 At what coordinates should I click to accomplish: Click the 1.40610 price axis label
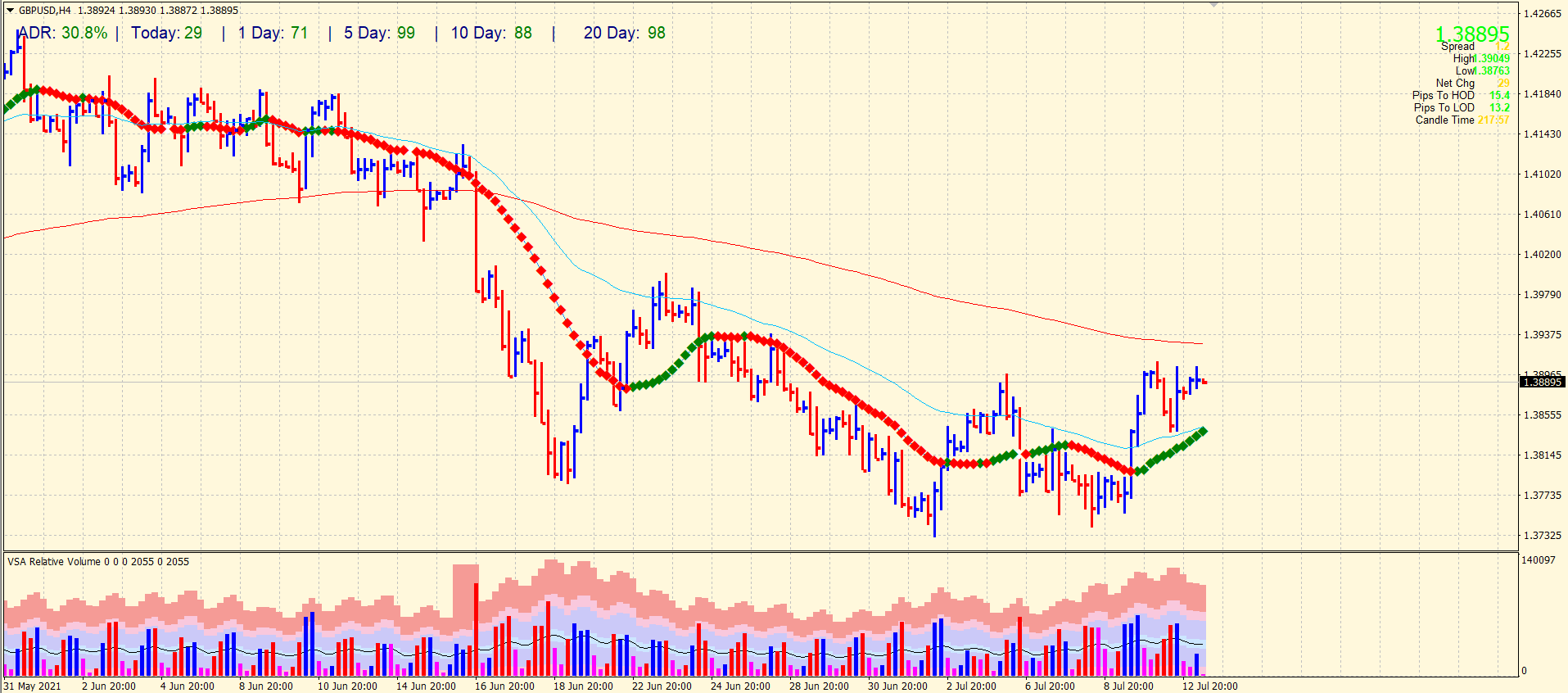pyautogui.click(x=1543, y=215)
